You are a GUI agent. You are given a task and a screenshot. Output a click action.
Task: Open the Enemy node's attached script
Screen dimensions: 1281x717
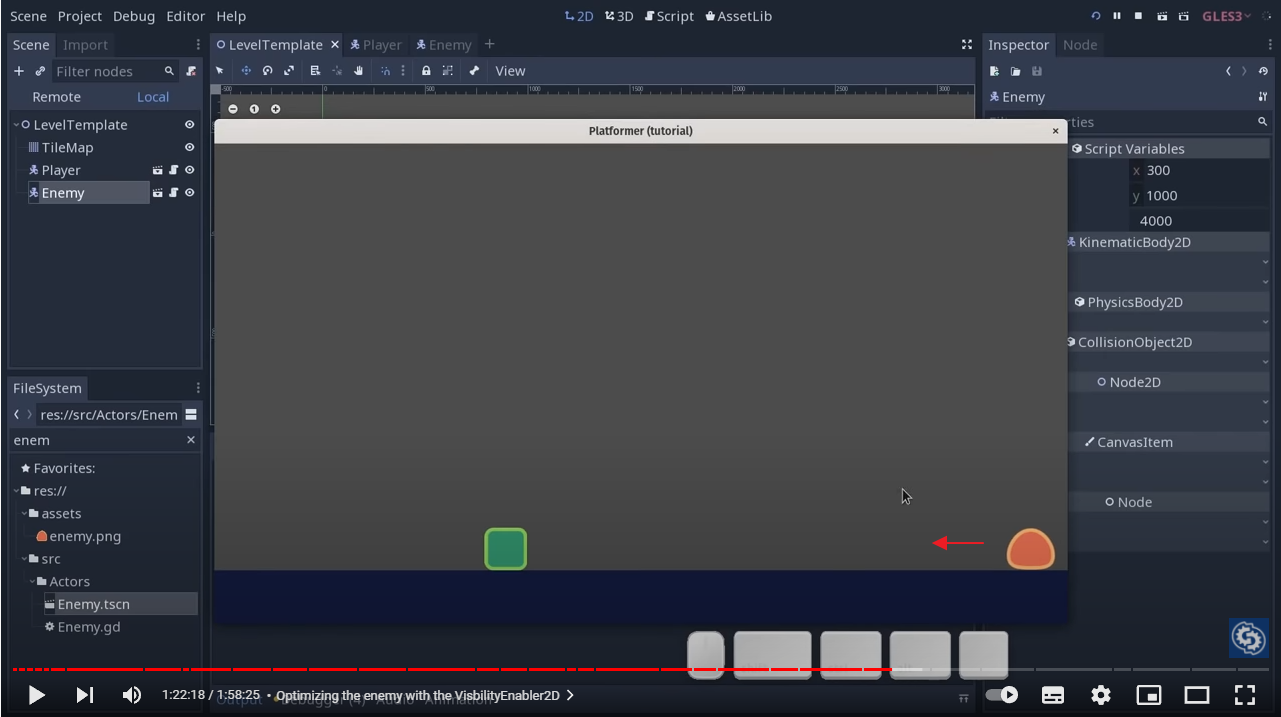[173, 193]
